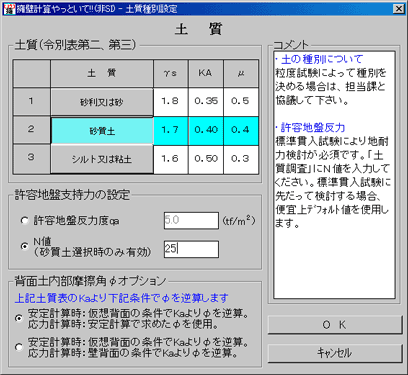Click μ cell 0.5 in row 1

241,102
